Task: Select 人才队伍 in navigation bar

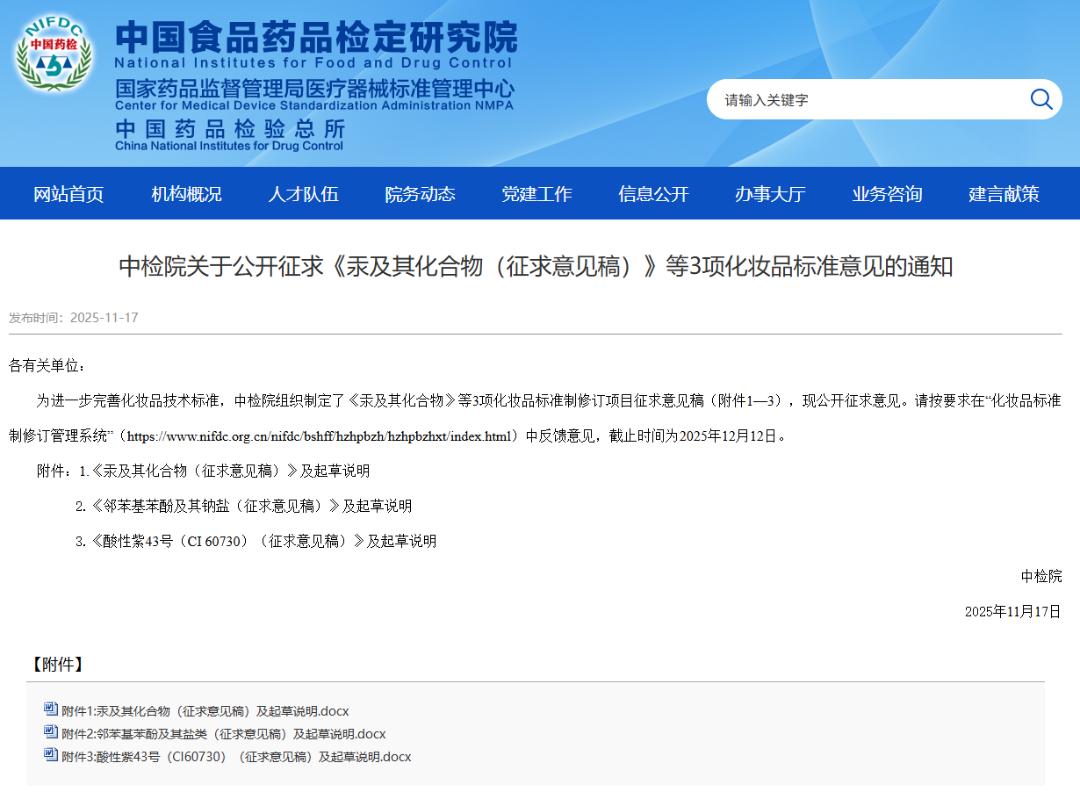Action: (303, 194)
